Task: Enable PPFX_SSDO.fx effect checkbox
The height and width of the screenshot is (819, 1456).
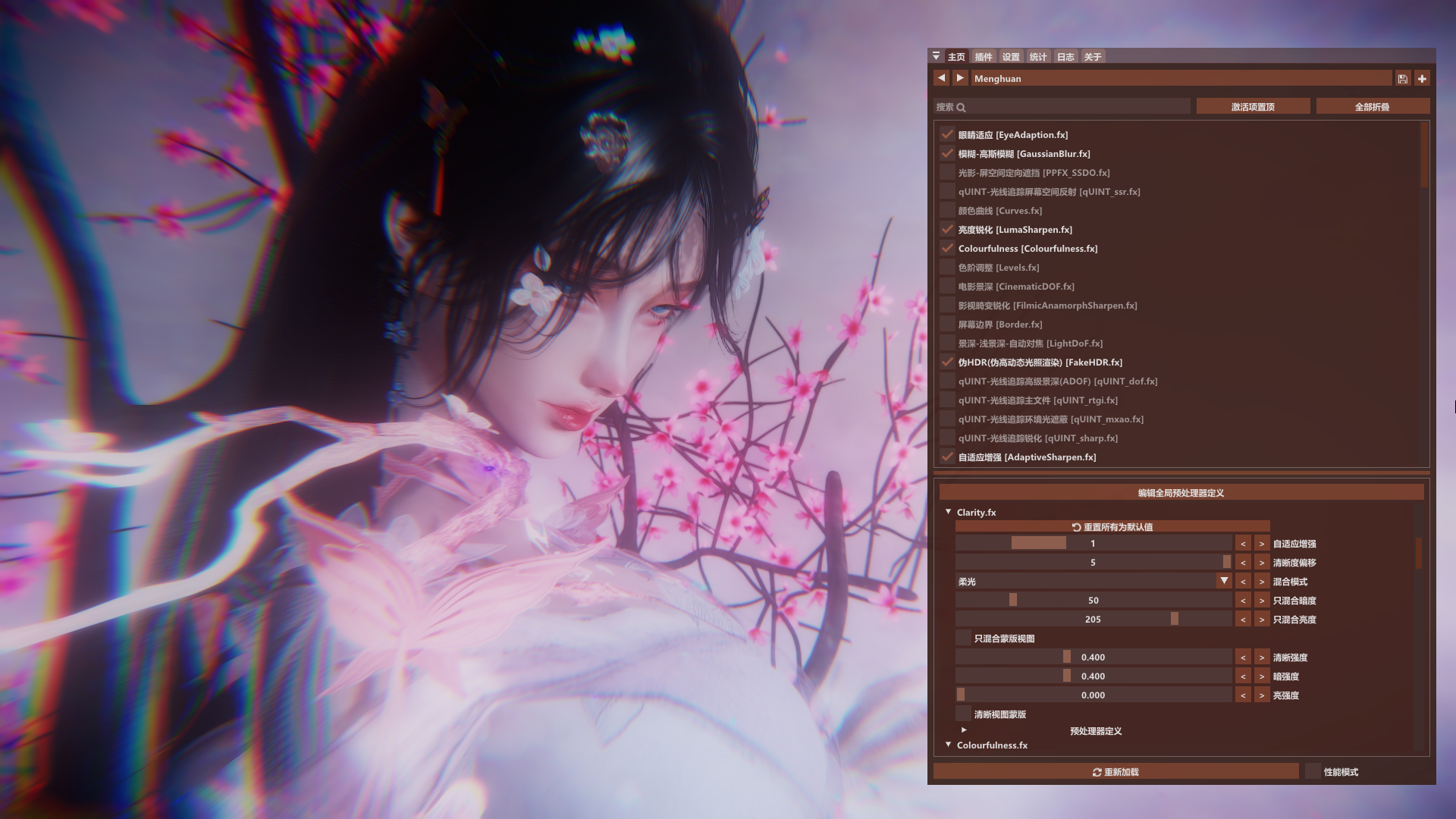Action: click(947, 172)
